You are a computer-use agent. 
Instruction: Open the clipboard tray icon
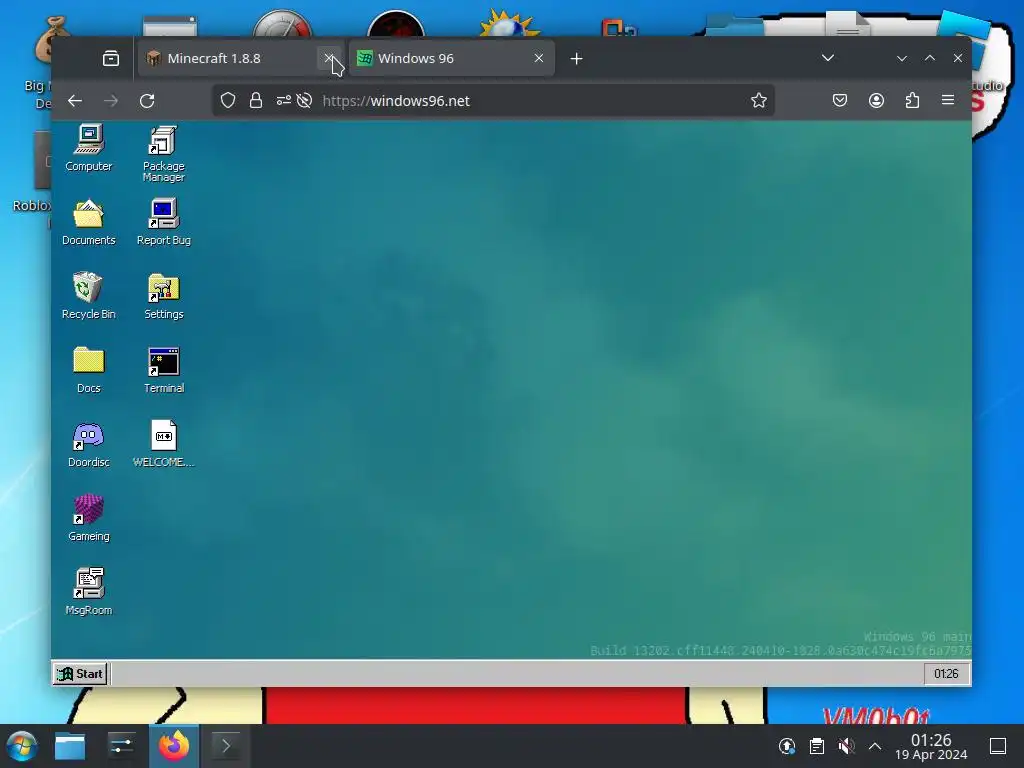pos(816,746)
